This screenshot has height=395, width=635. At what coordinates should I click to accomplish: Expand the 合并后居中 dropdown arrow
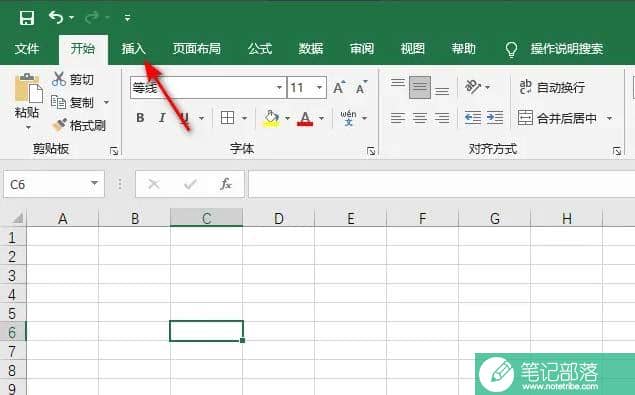click(609, 118)
